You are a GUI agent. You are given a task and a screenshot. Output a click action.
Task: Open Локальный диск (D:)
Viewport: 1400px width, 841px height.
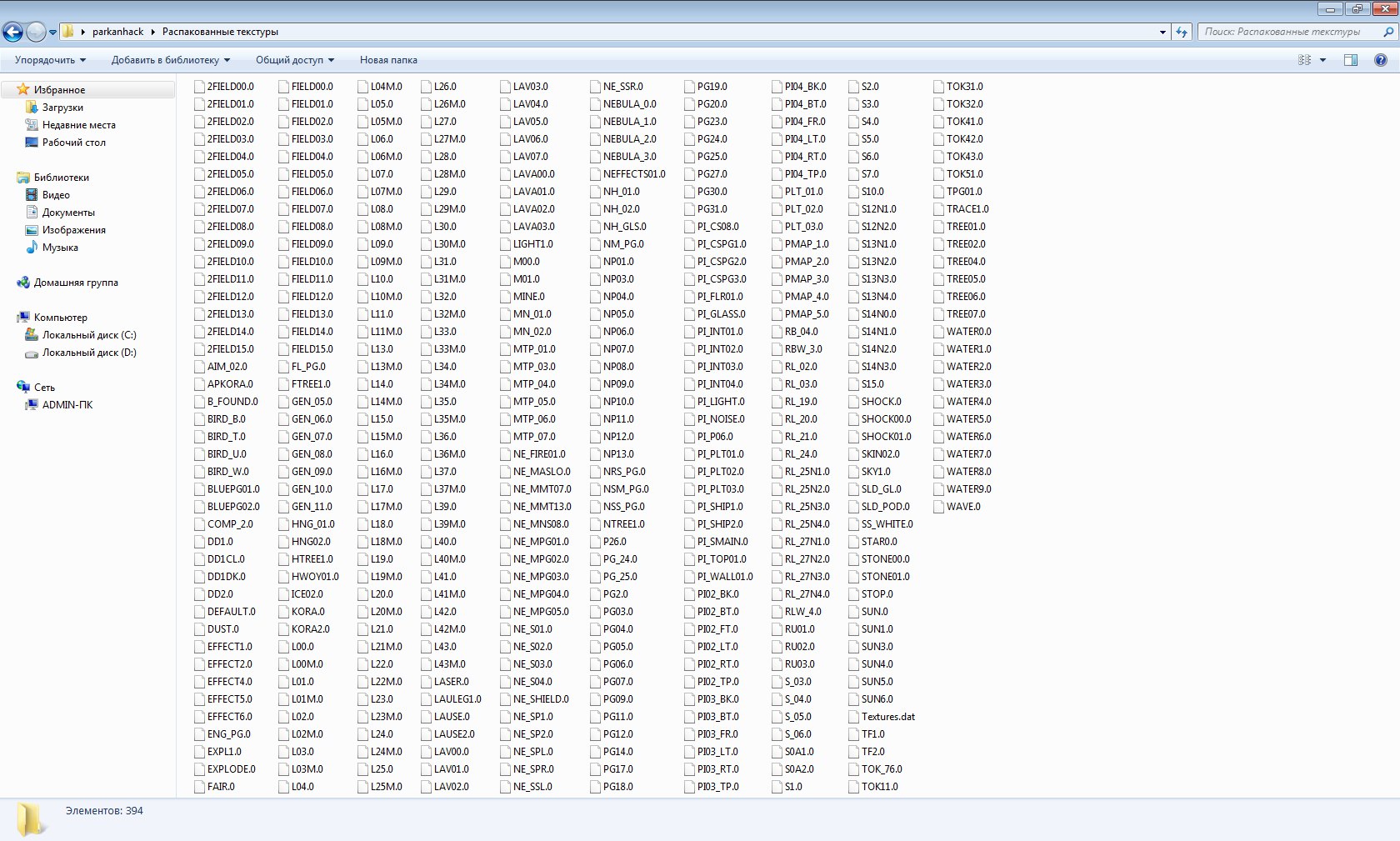pyautogui.click(x=89, y=353)
